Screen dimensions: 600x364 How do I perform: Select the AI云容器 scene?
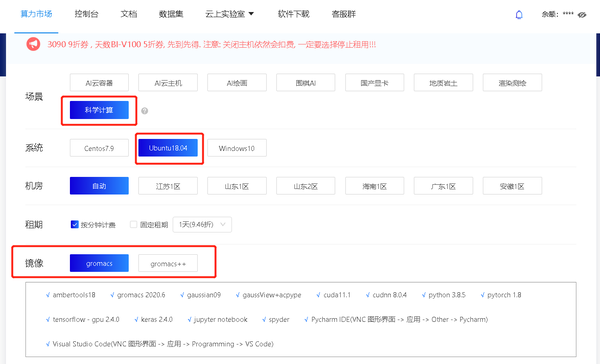coord(99,83)
